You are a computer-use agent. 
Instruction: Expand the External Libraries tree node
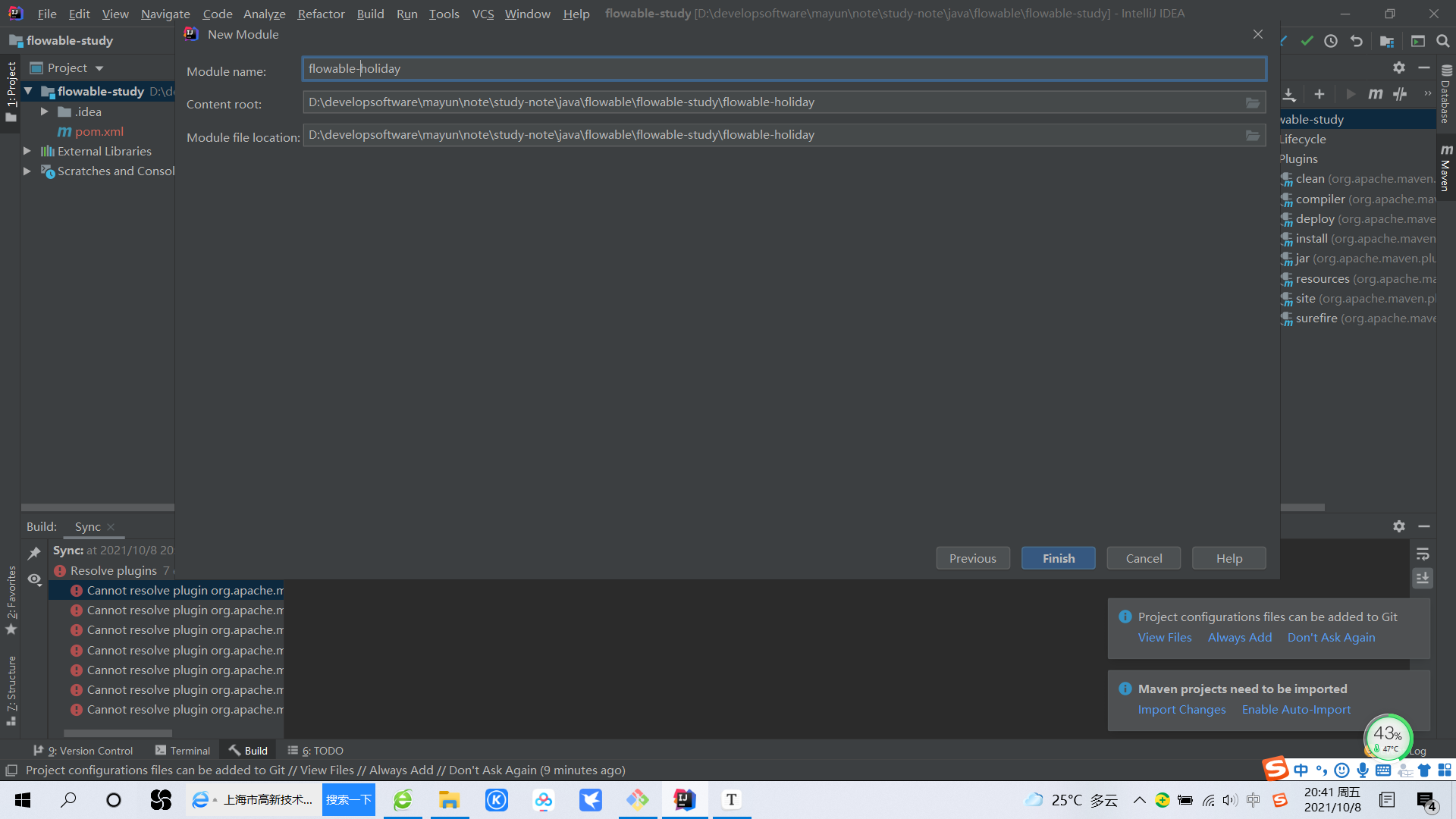(27, 151)
